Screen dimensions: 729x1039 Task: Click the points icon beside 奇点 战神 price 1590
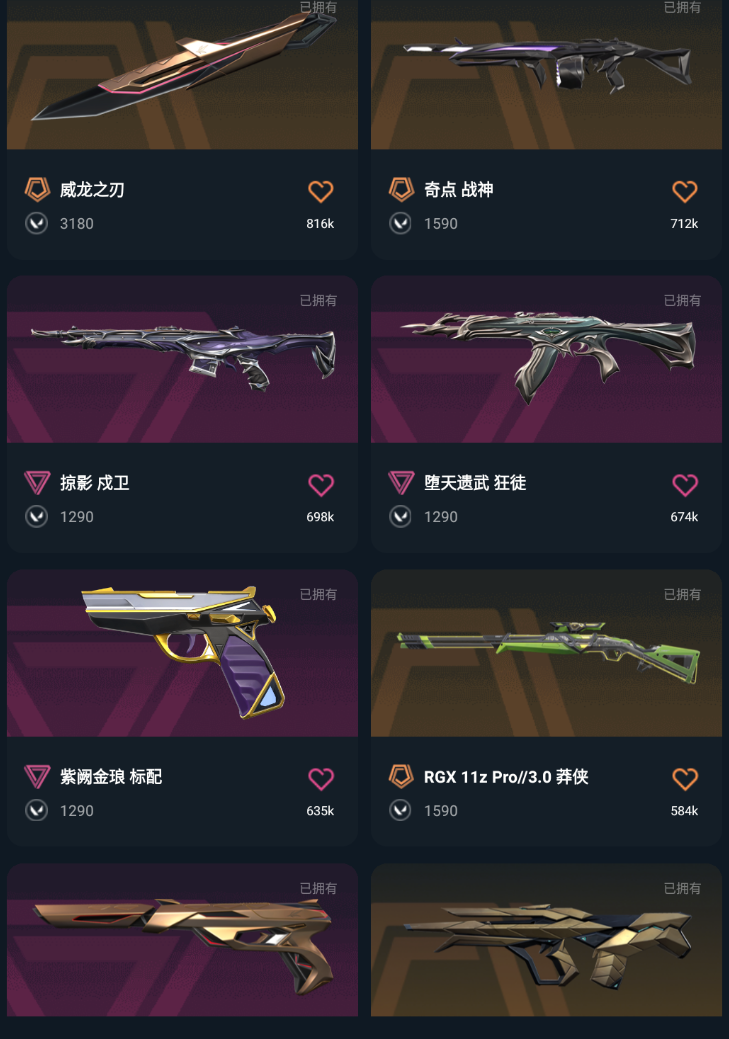tap(400, 223)
